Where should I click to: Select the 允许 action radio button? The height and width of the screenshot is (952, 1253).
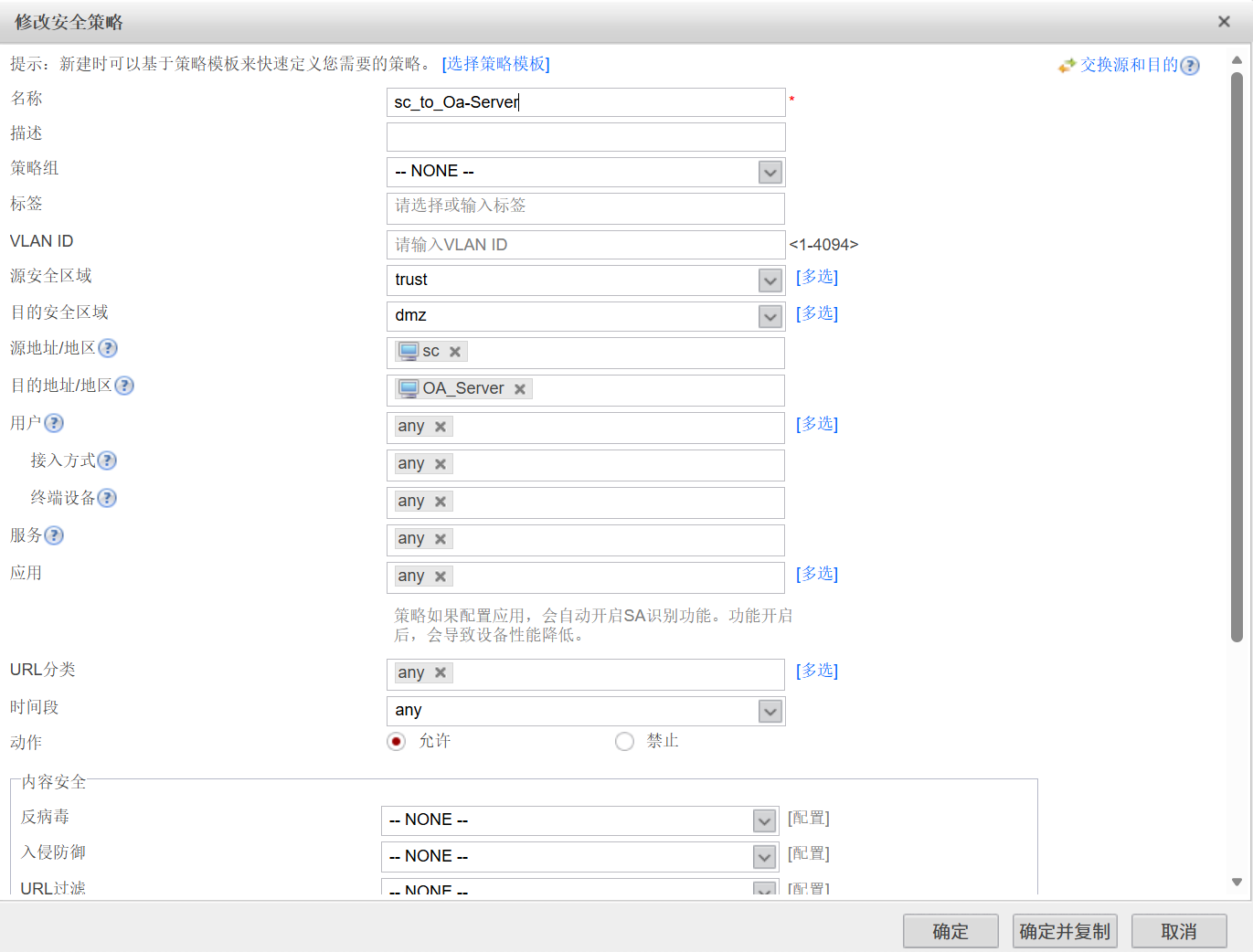[396, 742]
